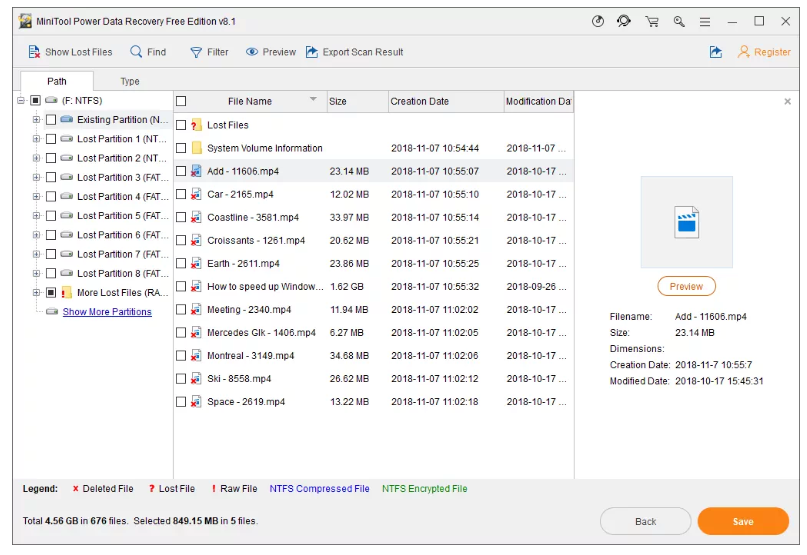Viewport: 807px width, 555px height.
Task: Expand the Lost Partition 8 node
Action: (36, 273)
